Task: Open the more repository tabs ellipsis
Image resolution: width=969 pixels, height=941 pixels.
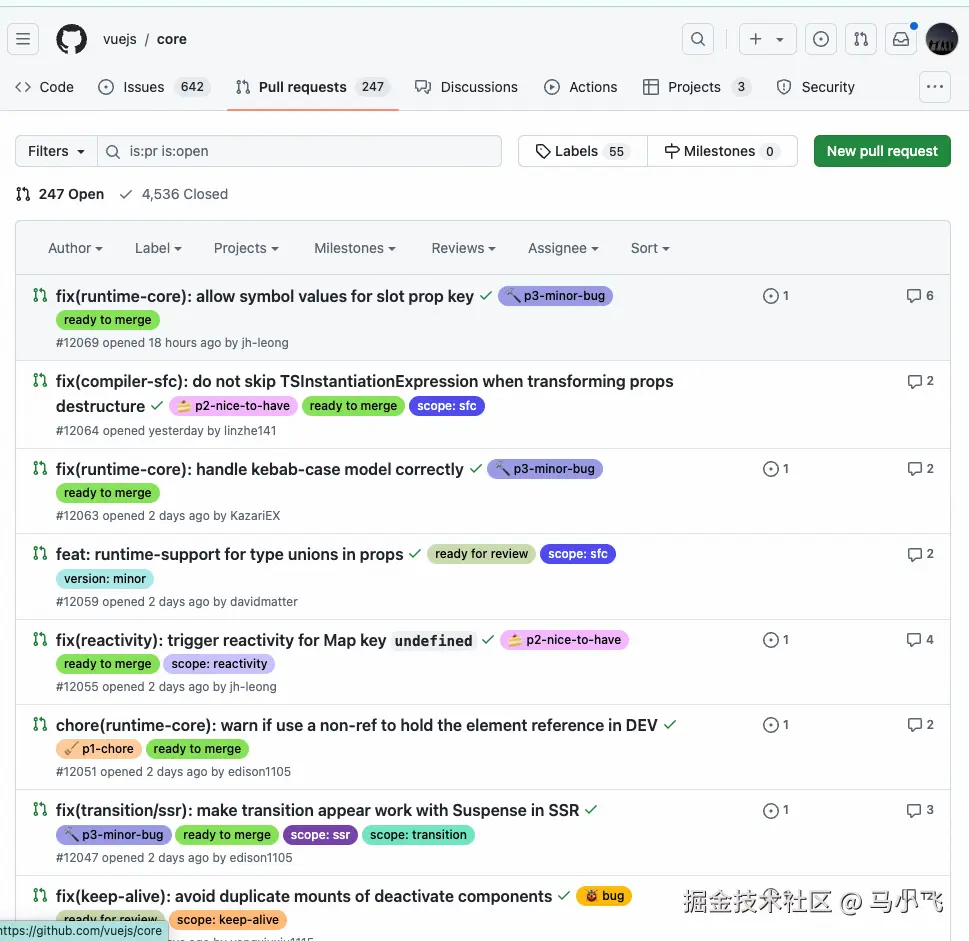Action: pyautogui.click(x=934, y=87)
